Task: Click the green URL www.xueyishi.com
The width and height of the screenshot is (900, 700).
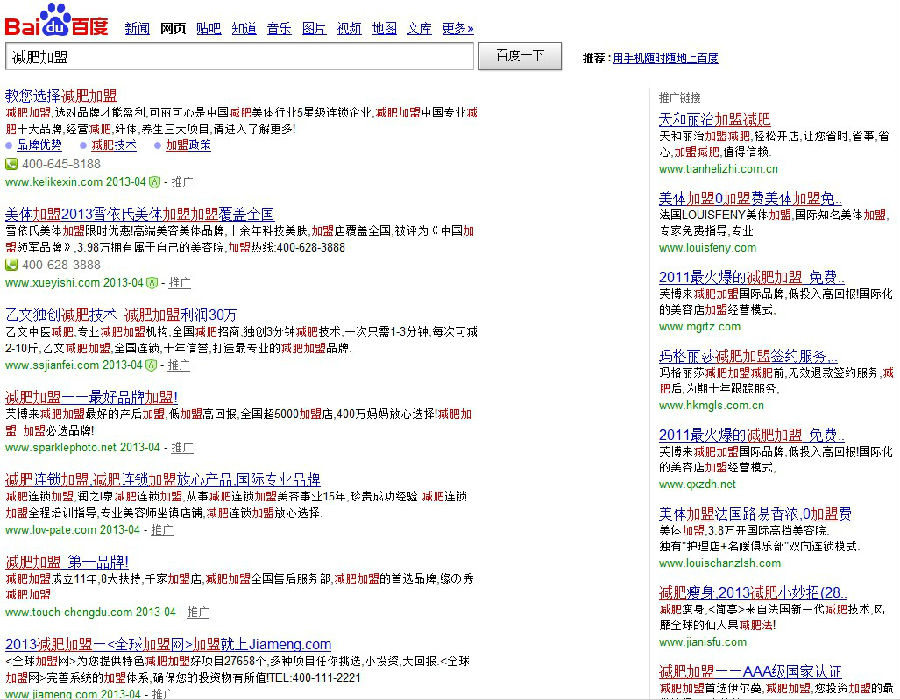Action: [53, 282]
